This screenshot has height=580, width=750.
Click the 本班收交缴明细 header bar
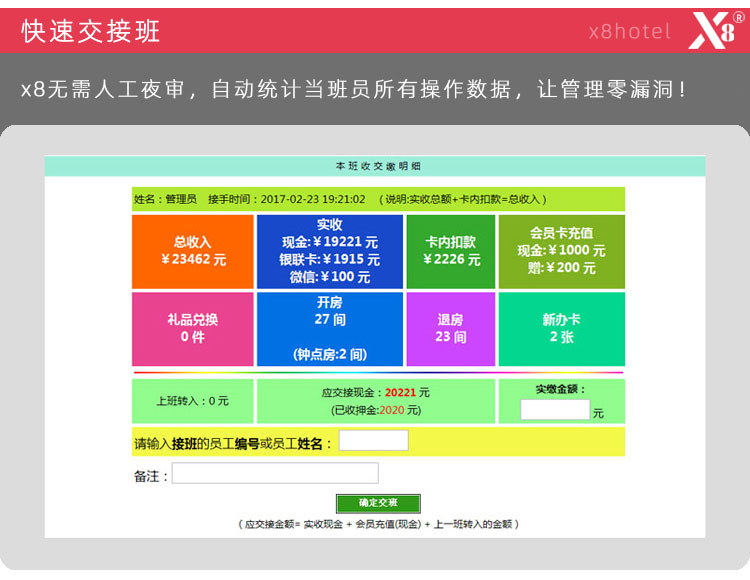click(375, 166)
